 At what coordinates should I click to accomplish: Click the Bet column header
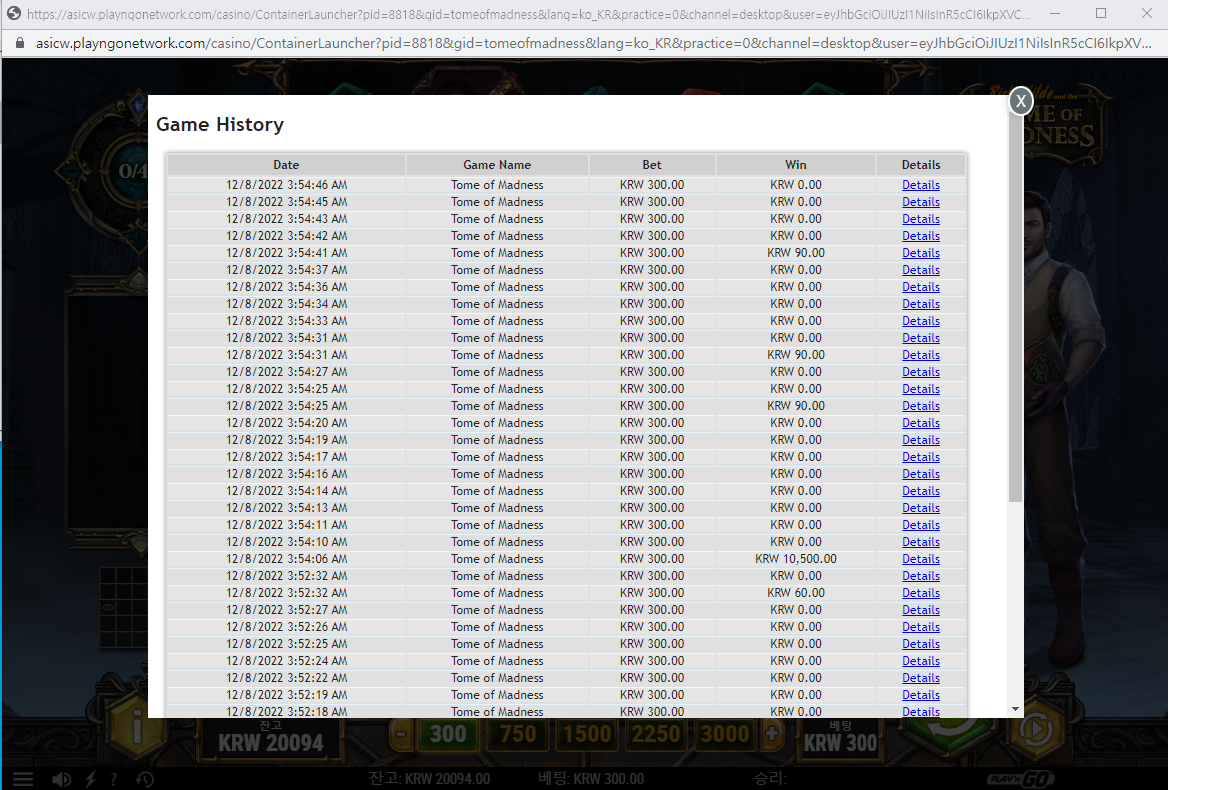coord(652,165)
